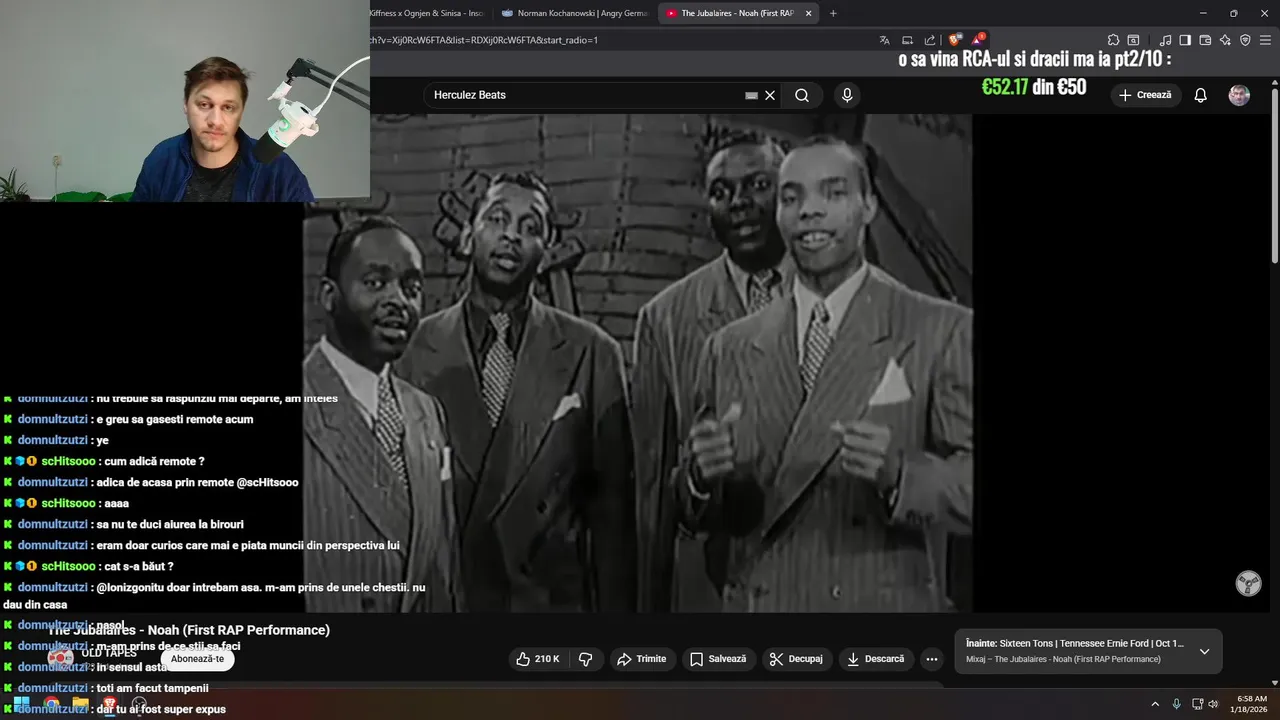
Task: Open the tab search icon in browser toolbar
Action: tap(1134, 40)
